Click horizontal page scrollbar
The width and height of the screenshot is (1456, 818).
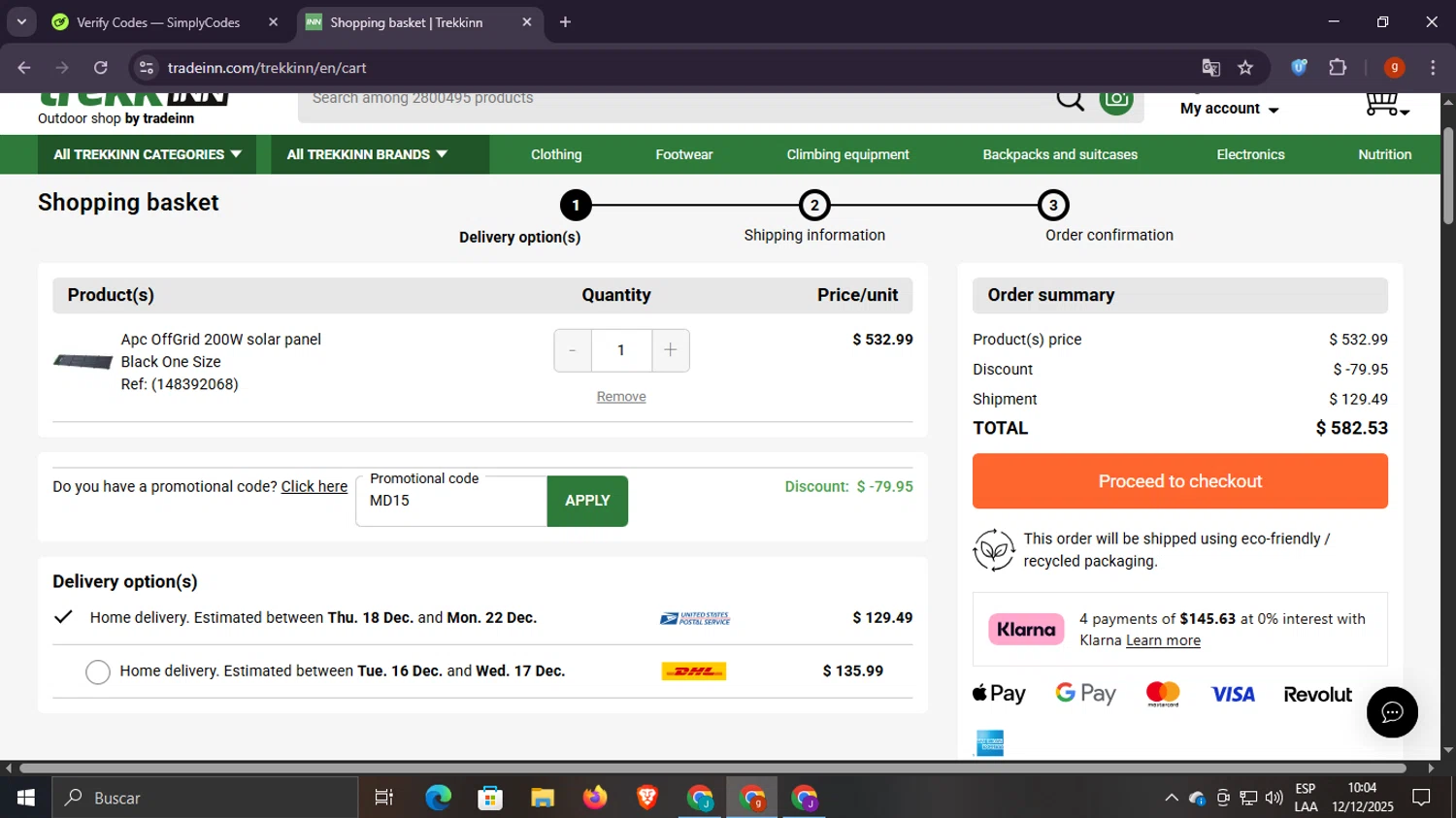point(712,769)
